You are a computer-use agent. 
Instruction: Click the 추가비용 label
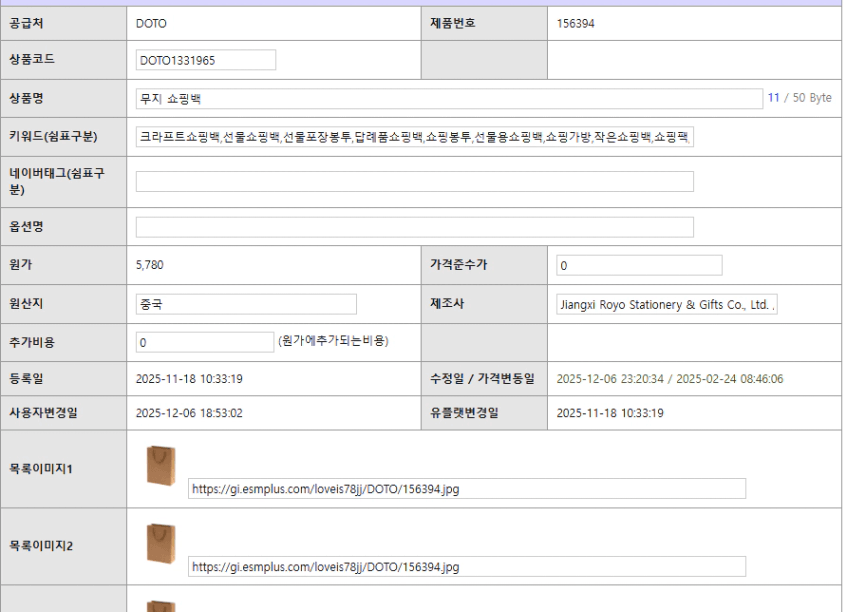(32, 342)
